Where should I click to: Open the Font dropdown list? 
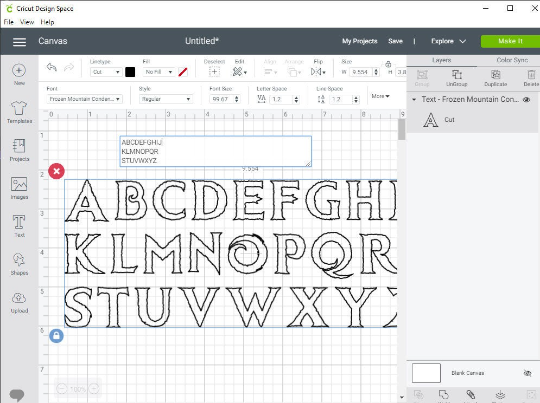[x=84, y=99]
